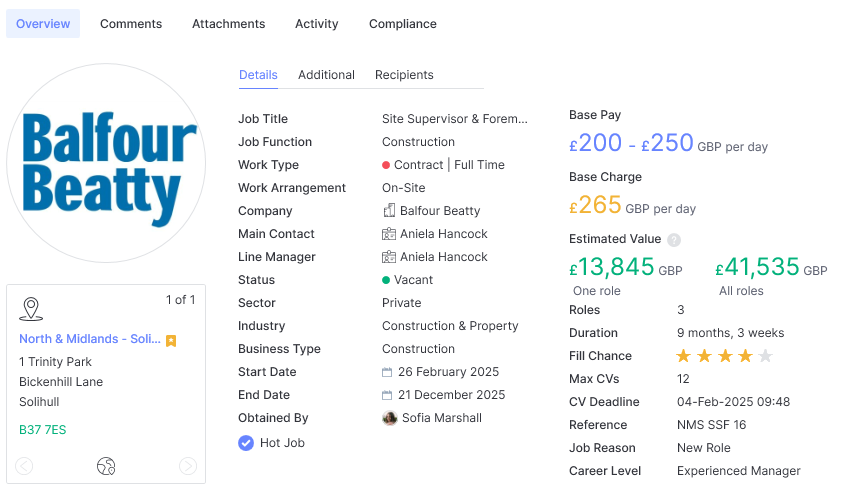Switch to the Compliance tab
The height and width of the screenshot is (490, 864).
pos(403,24)
